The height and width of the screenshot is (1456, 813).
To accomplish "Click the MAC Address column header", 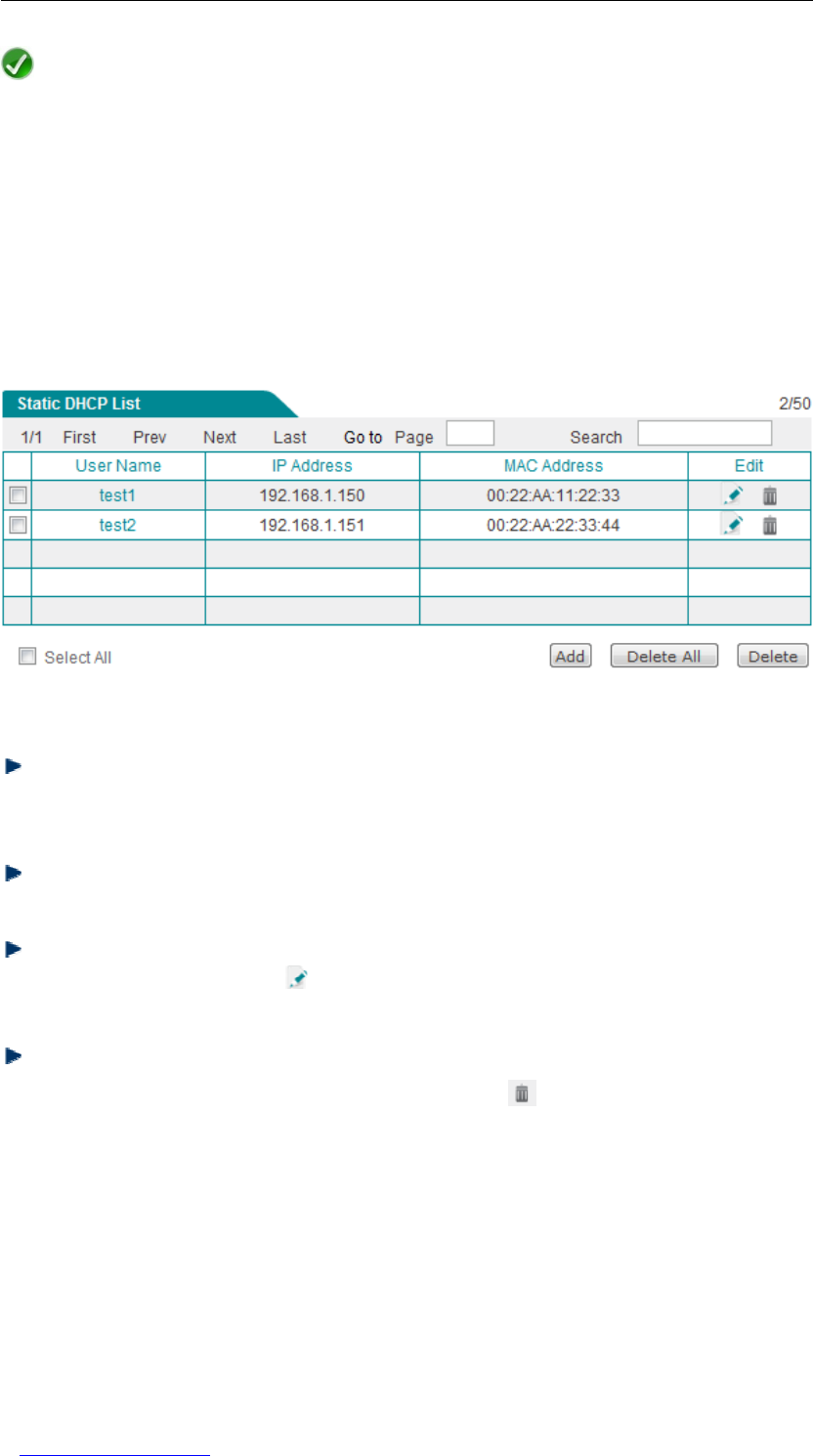I will 553,466.
